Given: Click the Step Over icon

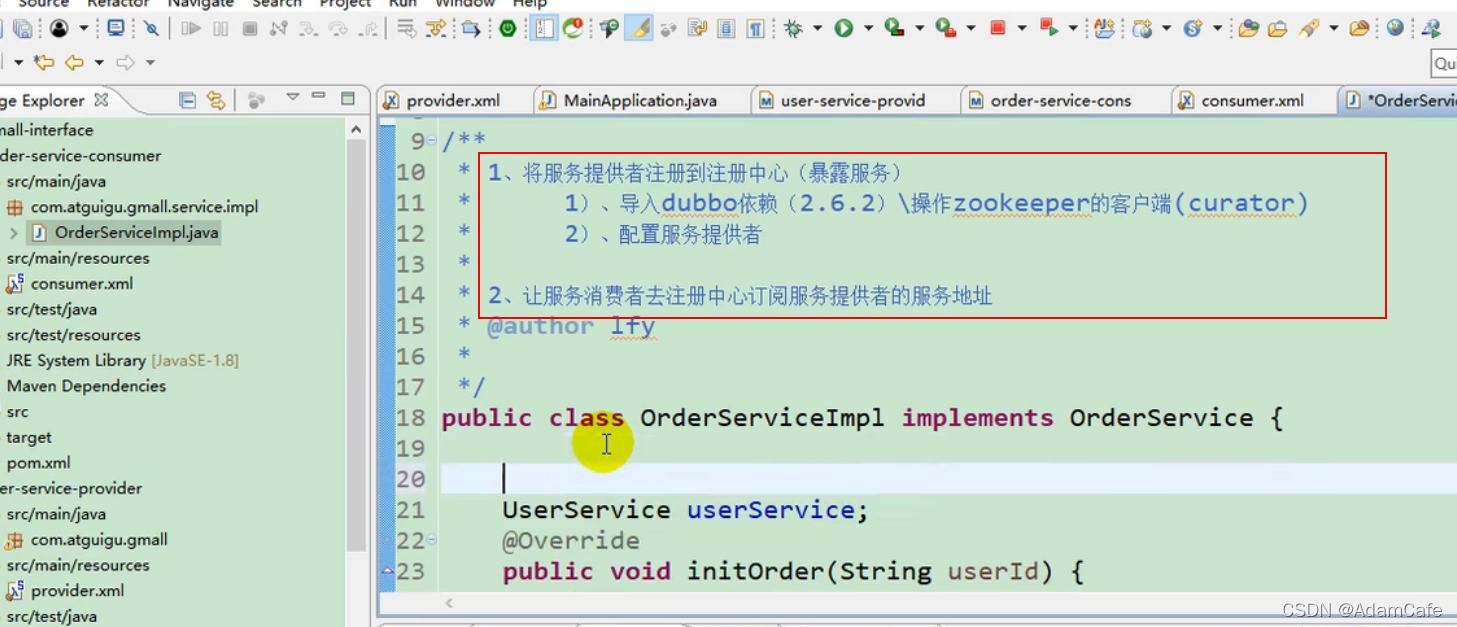Looking at the screenshot, I should (x=338, y=29).
